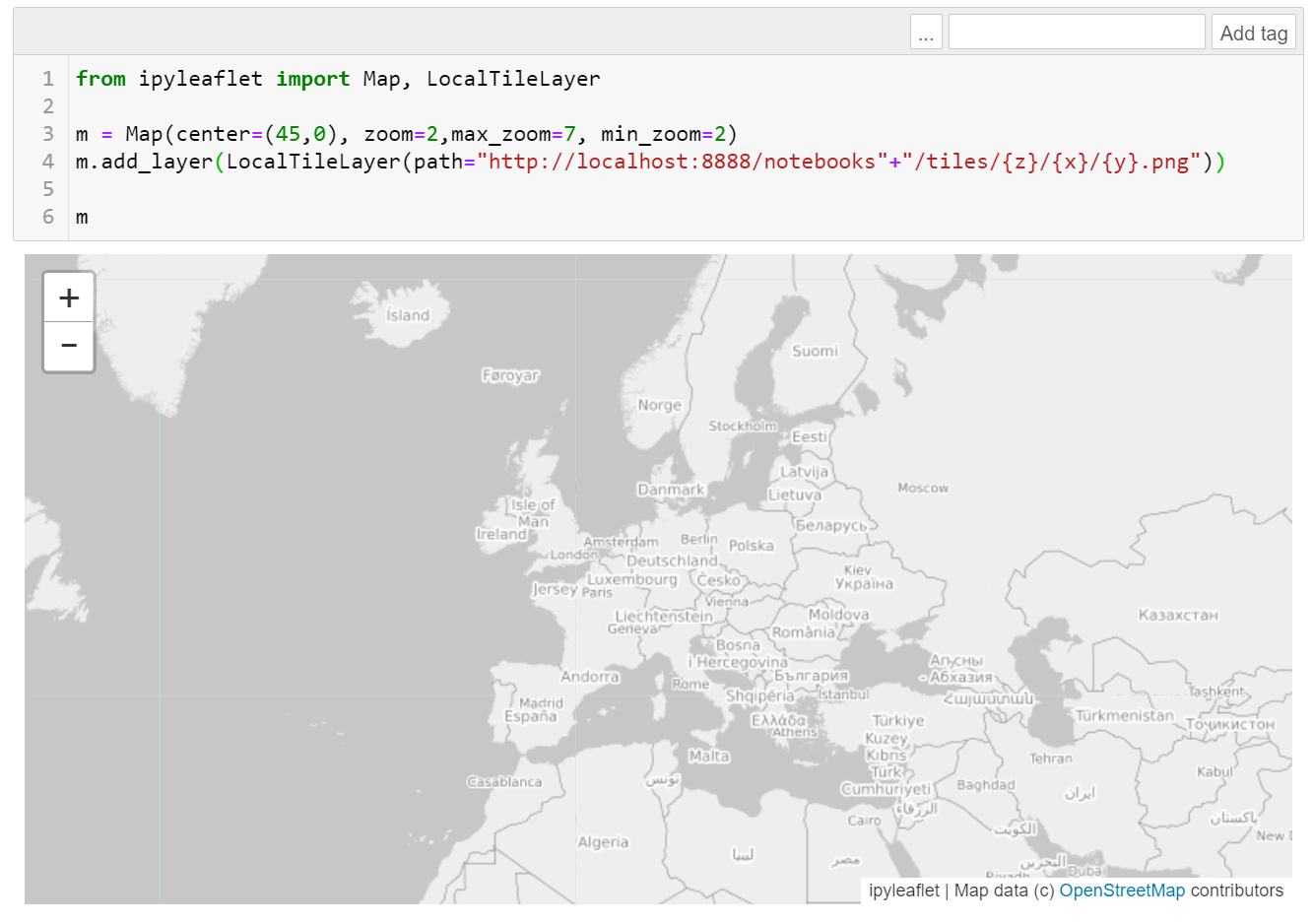Click "Casablanca" on the map

(502, 781)
